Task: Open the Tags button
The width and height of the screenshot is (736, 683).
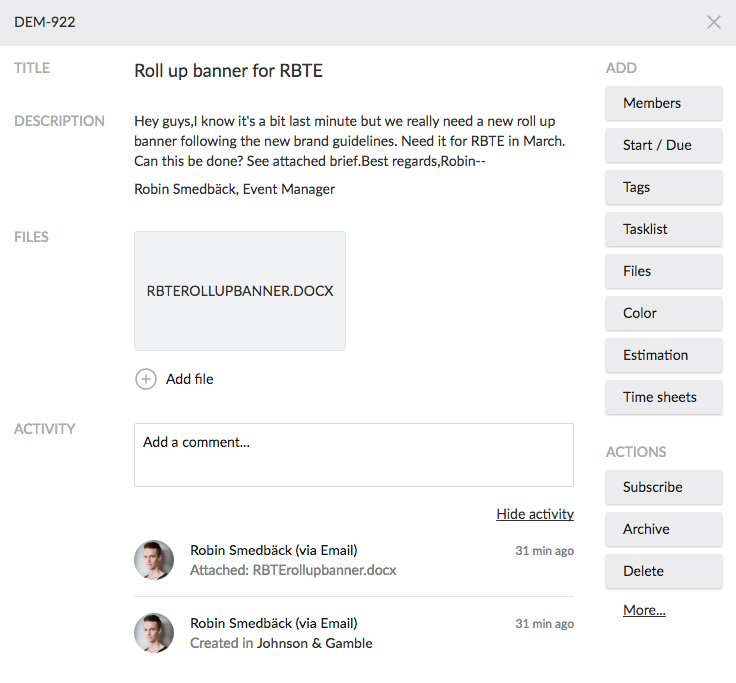Action: point(663,187)
